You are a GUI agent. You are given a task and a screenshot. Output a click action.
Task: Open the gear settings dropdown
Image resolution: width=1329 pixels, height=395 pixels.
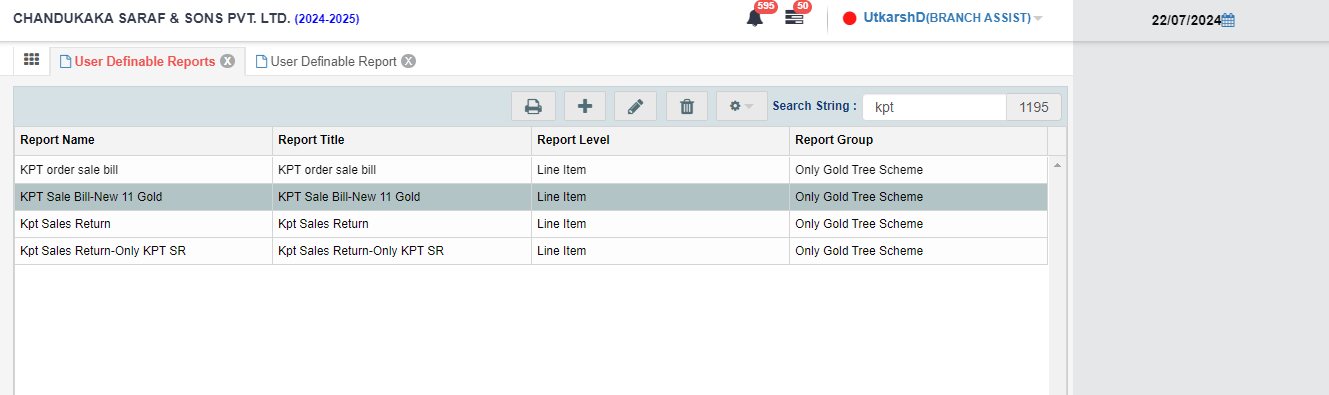pos(741,107)
